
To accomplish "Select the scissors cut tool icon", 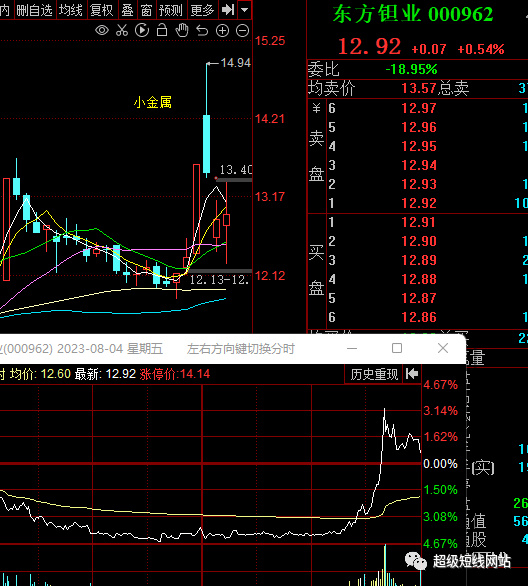I will [x=122, y=30].
